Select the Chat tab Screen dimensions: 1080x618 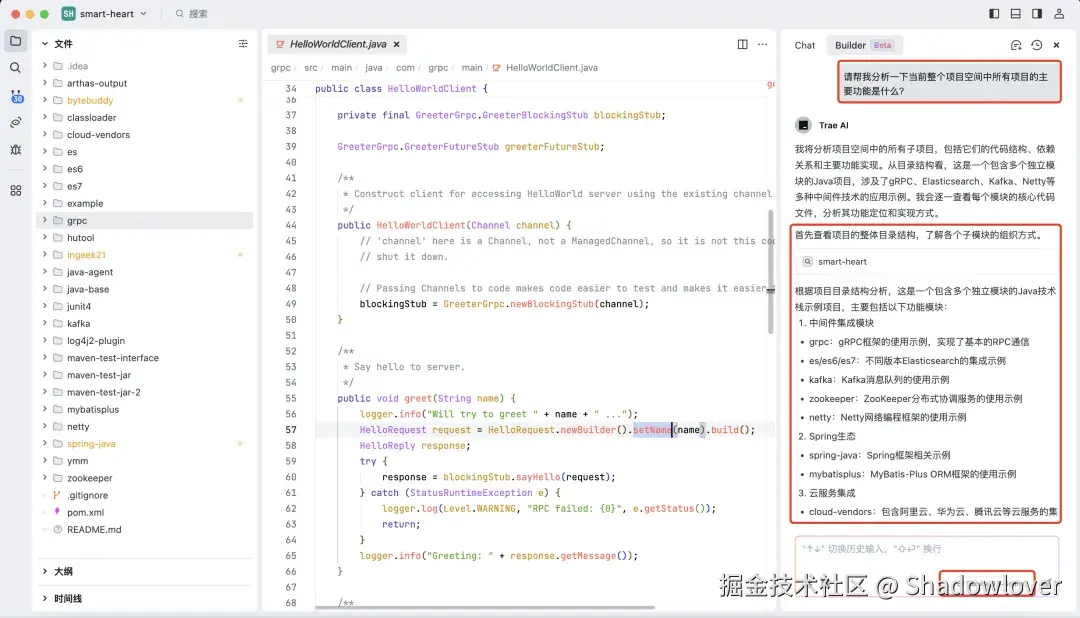point(805,45)
